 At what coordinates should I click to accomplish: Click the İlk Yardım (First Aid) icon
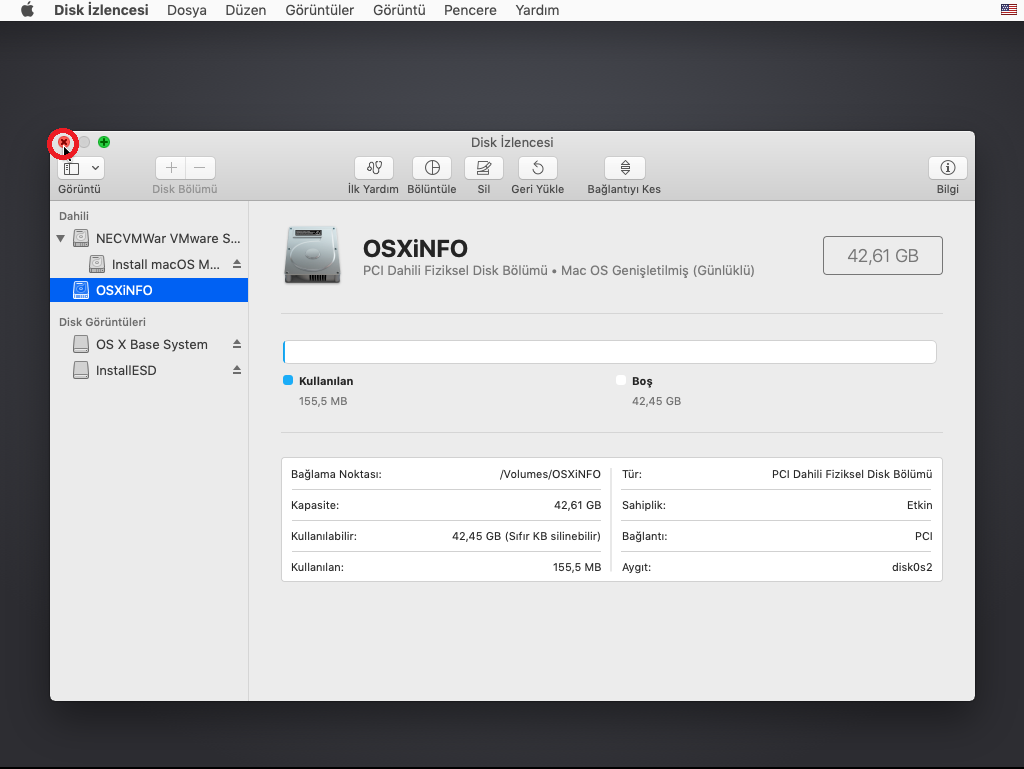click(374, 168)
